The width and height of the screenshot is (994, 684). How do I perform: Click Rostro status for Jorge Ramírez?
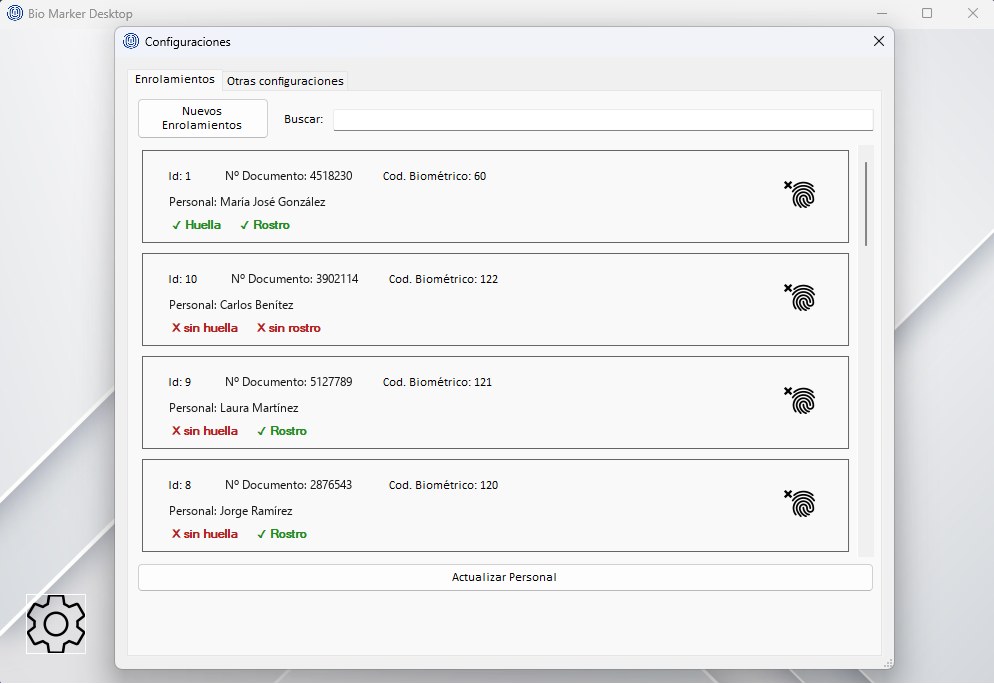point(282,534)
